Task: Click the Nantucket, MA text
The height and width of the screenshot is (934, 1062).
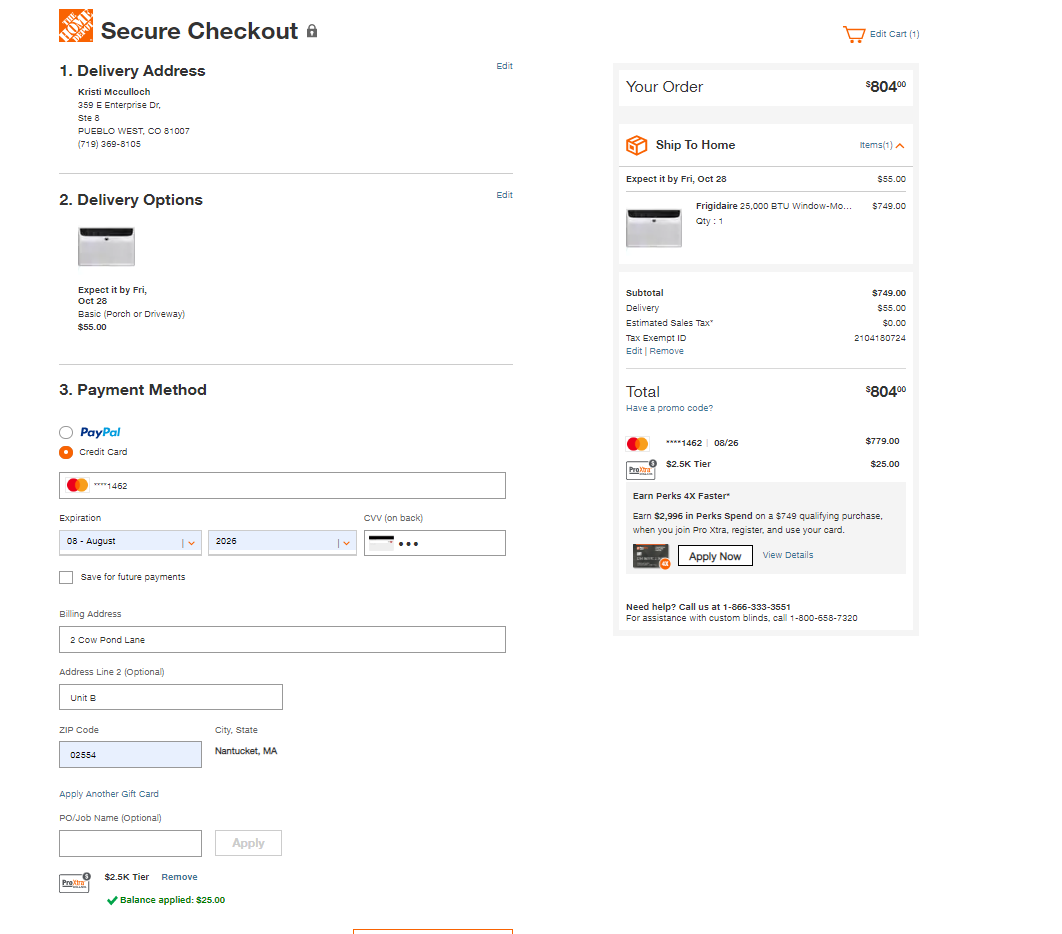Action: pos(246,751)
